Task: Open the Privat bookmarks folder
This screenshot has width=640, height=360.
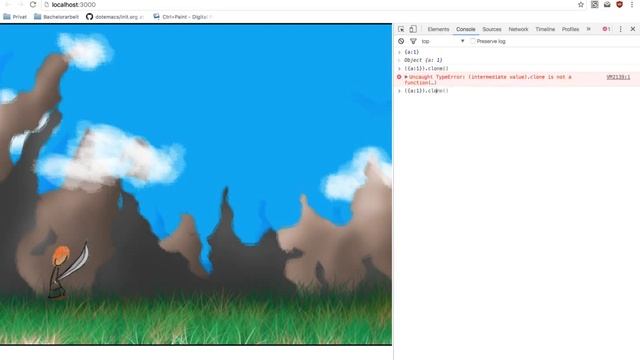Action: click(15, 17)
